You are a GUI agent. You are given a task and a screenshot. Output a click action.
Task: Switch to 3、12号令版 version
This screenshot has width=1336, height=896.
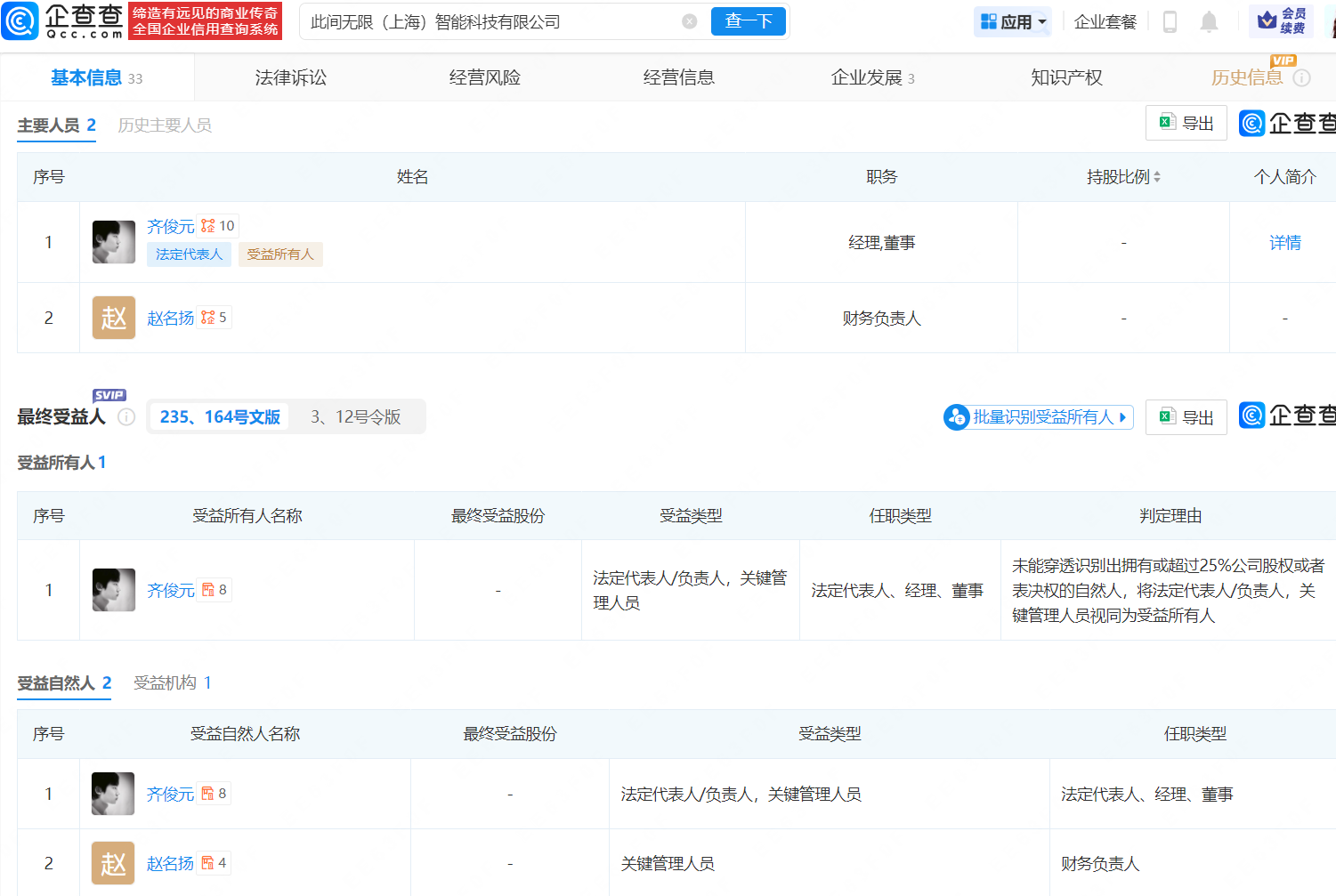355,417
